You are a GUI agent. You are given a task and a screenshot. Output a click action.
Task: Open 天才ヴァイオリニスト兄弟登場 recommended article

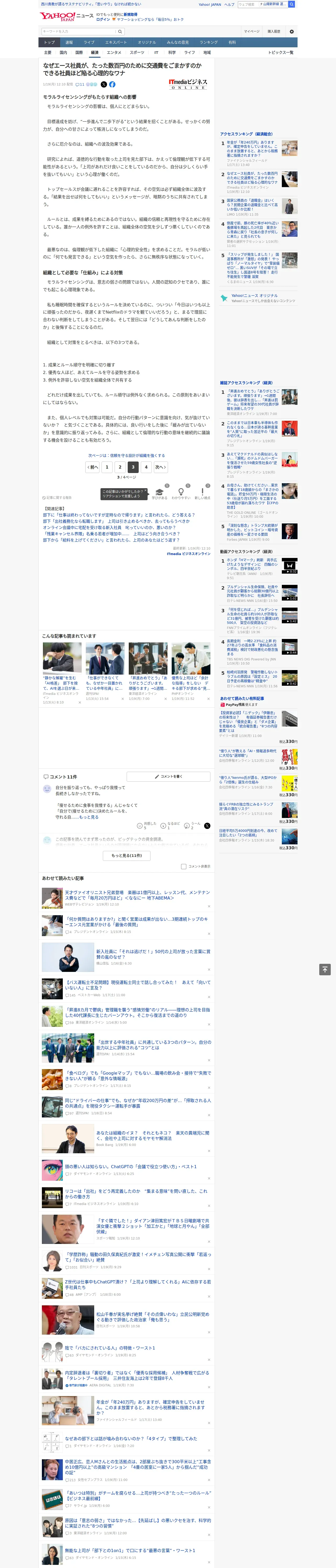pyautogui.click(x=137, y=895)
